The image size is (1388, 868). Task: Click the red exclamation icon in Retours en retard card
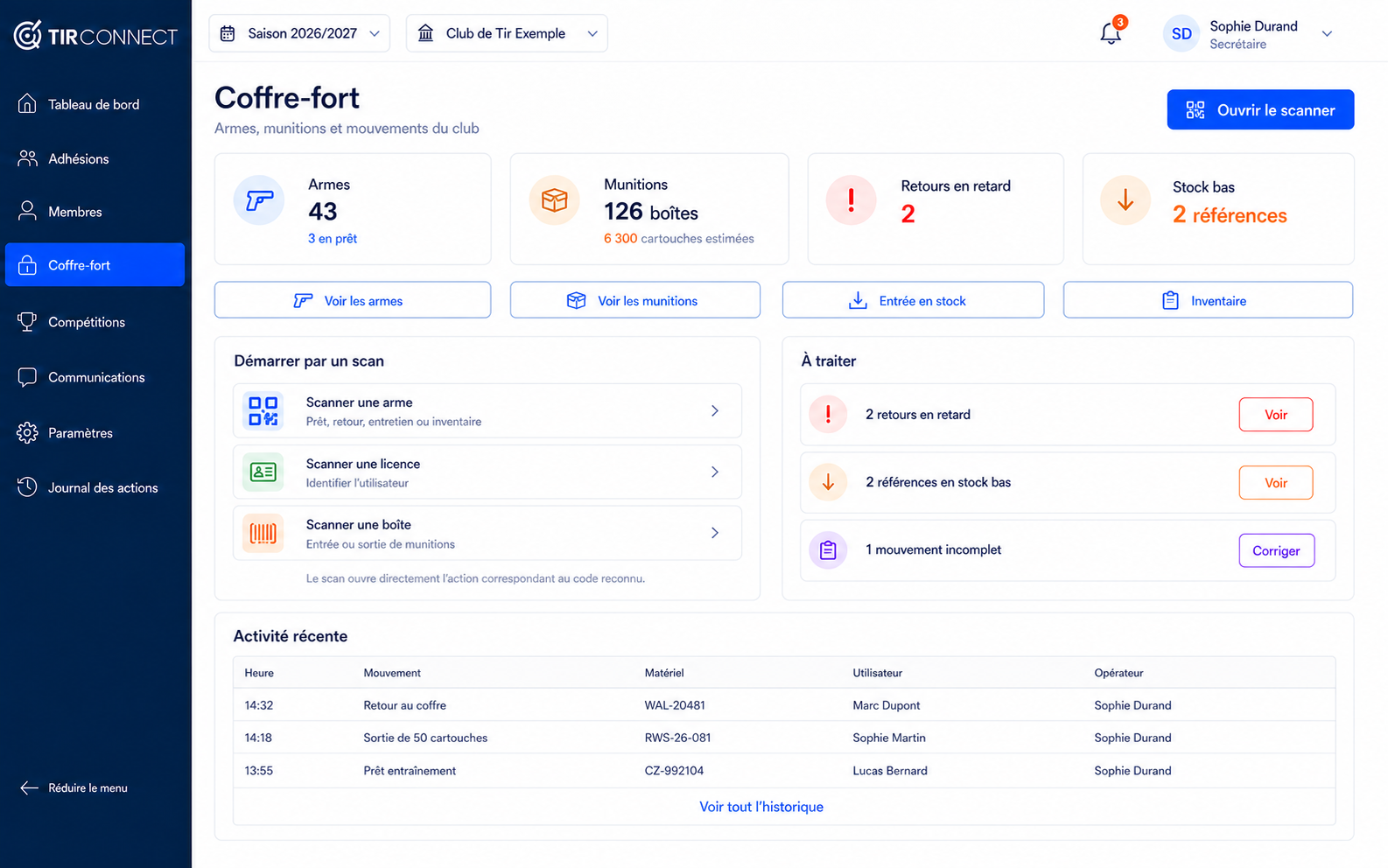point(851,200)
